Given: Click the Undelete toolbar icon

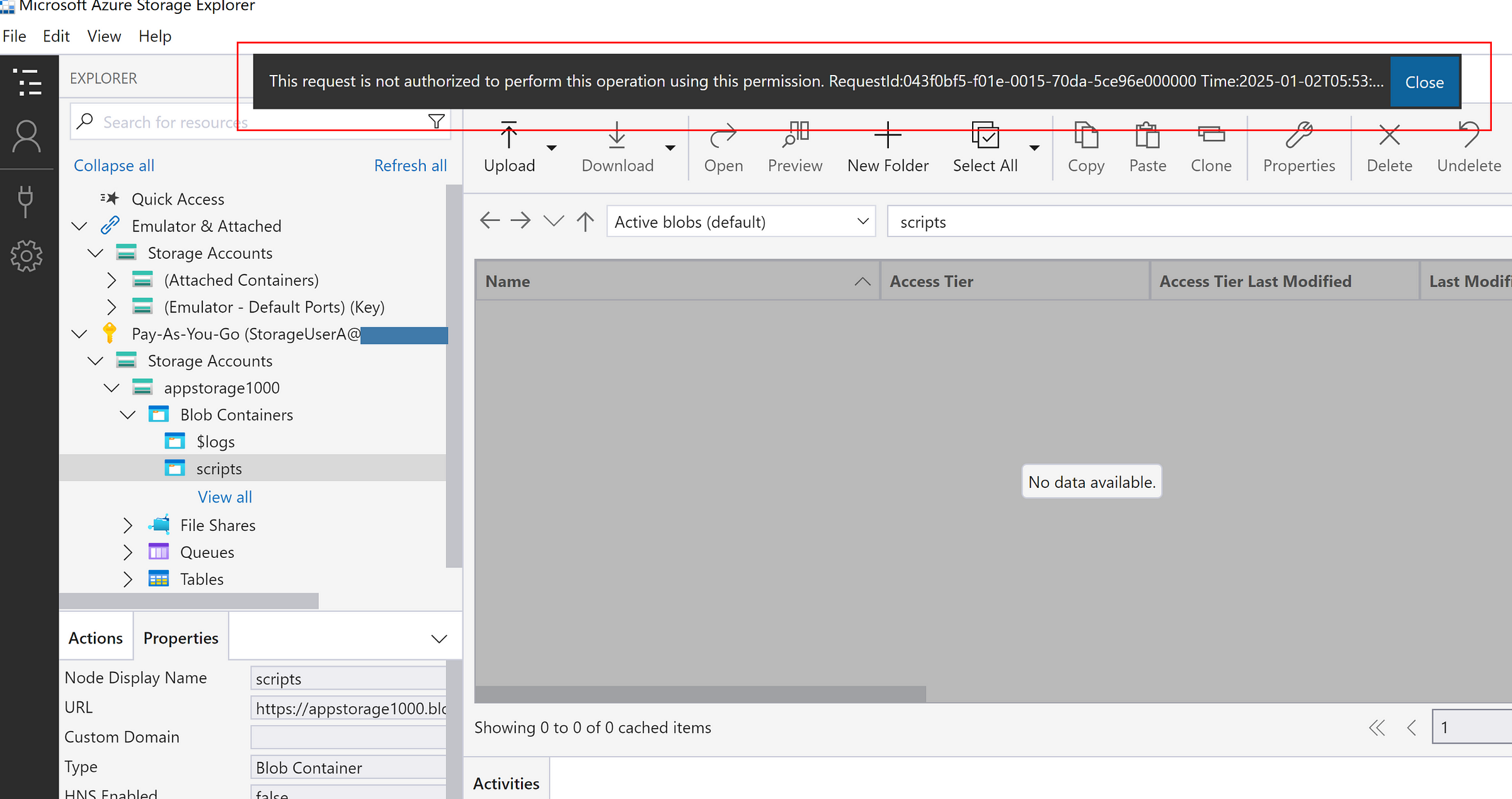Looking at the screenshot, I should click(x=1469, y=135).
